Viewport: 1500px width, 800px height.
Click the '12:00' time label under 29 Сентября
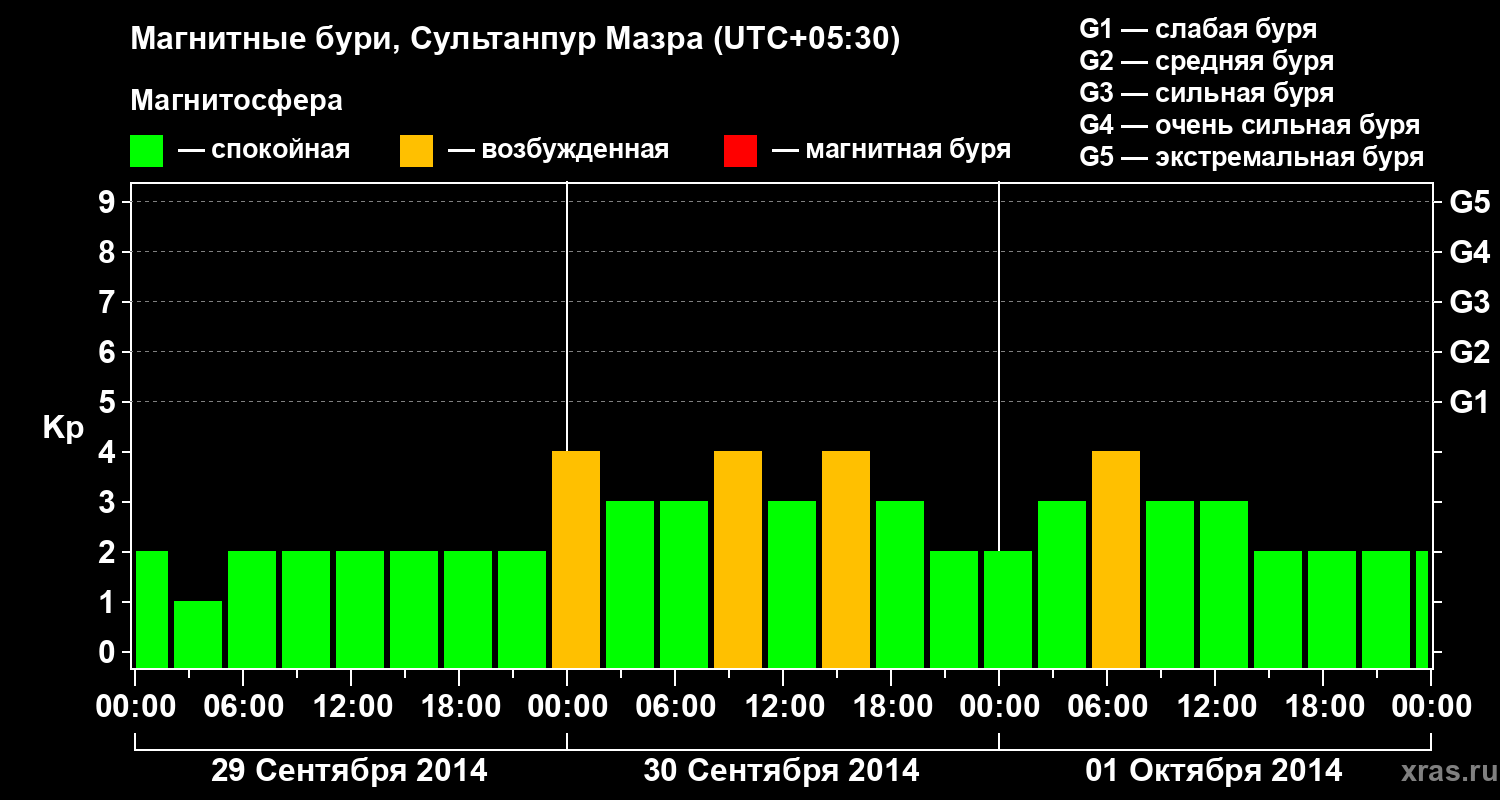coord(353,707)
